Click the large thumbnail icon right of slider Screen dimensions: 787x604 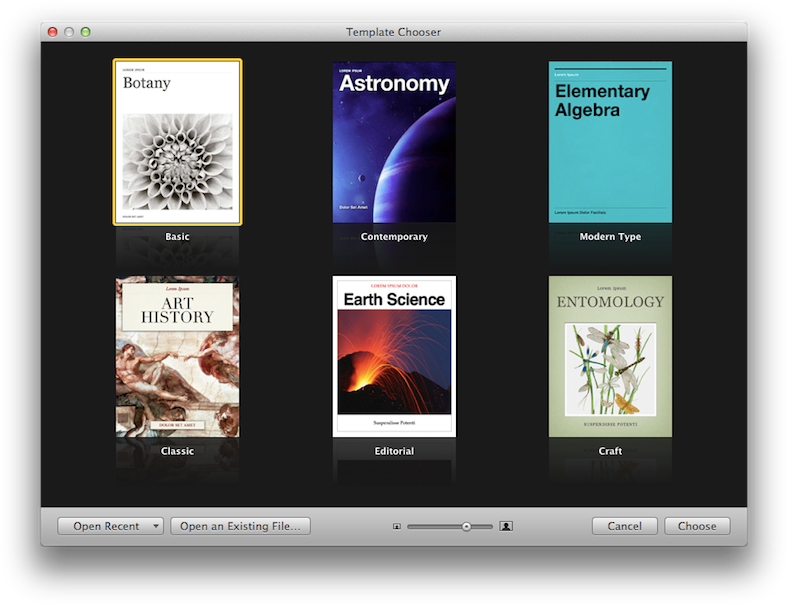[x=506, y=526]
